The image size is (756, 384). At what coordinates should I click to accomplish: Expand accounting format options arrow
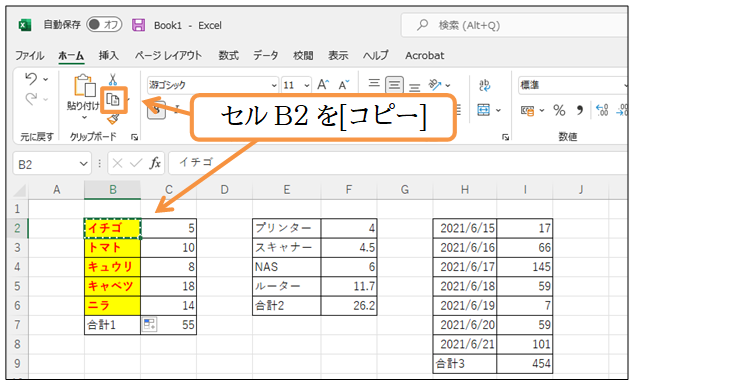pyautogui.click(x=541, y=111)
